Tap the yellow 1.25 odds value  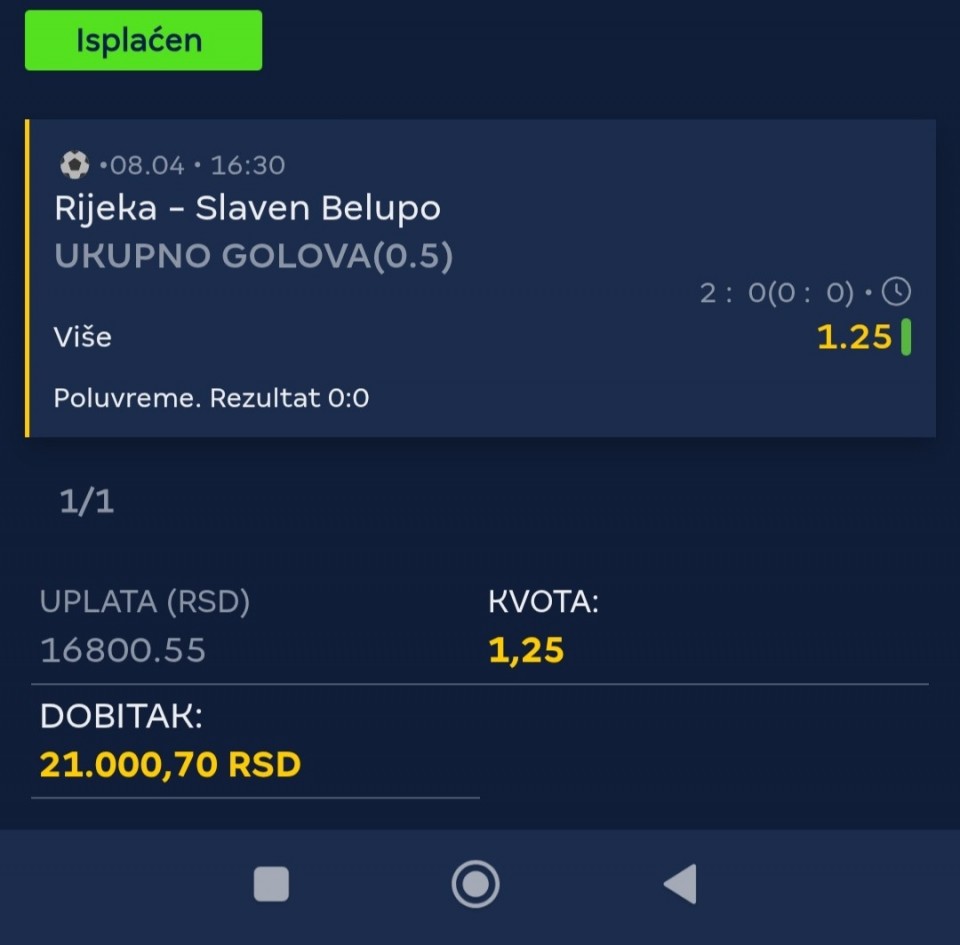coord(854,337)
